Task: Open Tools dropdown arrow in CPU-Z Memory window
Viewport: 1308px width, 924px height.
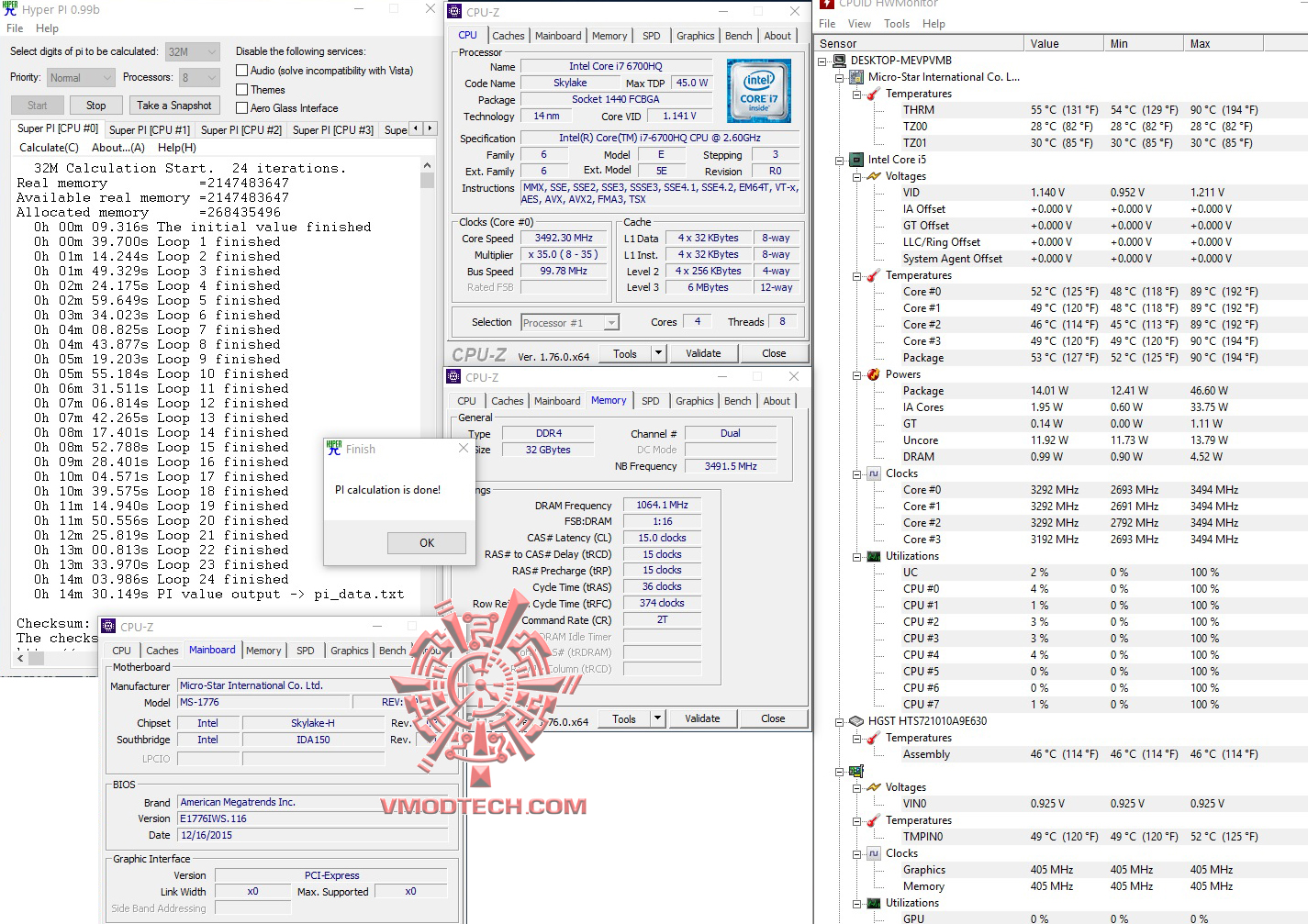Action: (x=657, y=718)
